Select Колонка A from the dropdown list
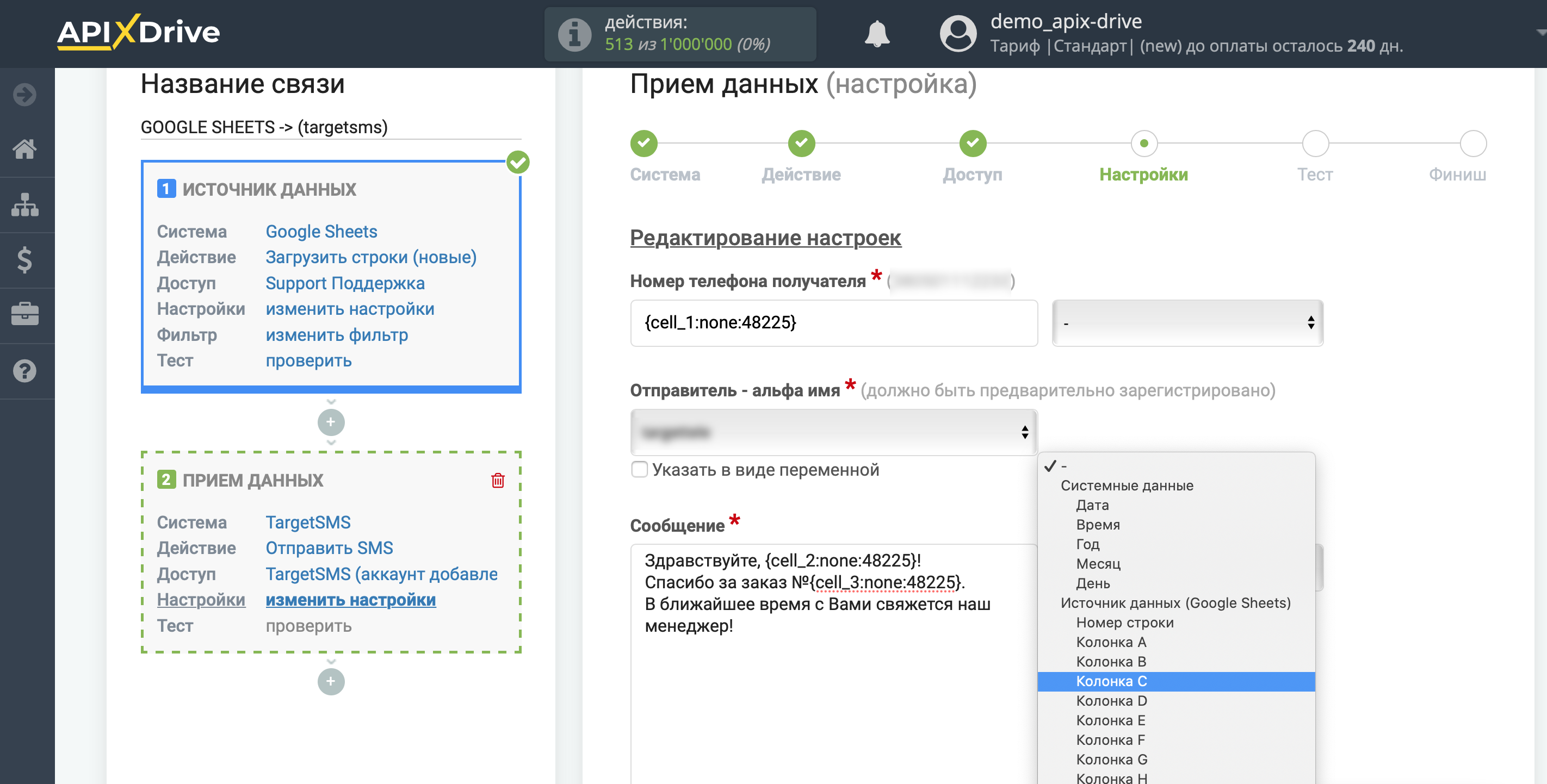This screenshot has width=1547, height=784. coord(1176,642)
